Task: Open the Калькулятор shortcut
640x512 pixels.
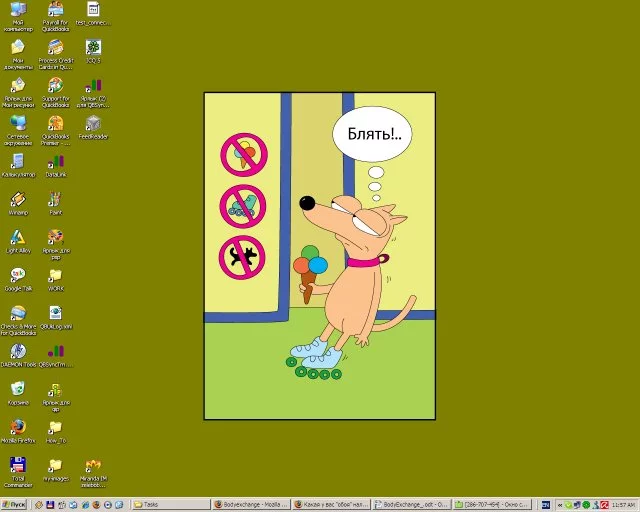Action: point(18,166)
